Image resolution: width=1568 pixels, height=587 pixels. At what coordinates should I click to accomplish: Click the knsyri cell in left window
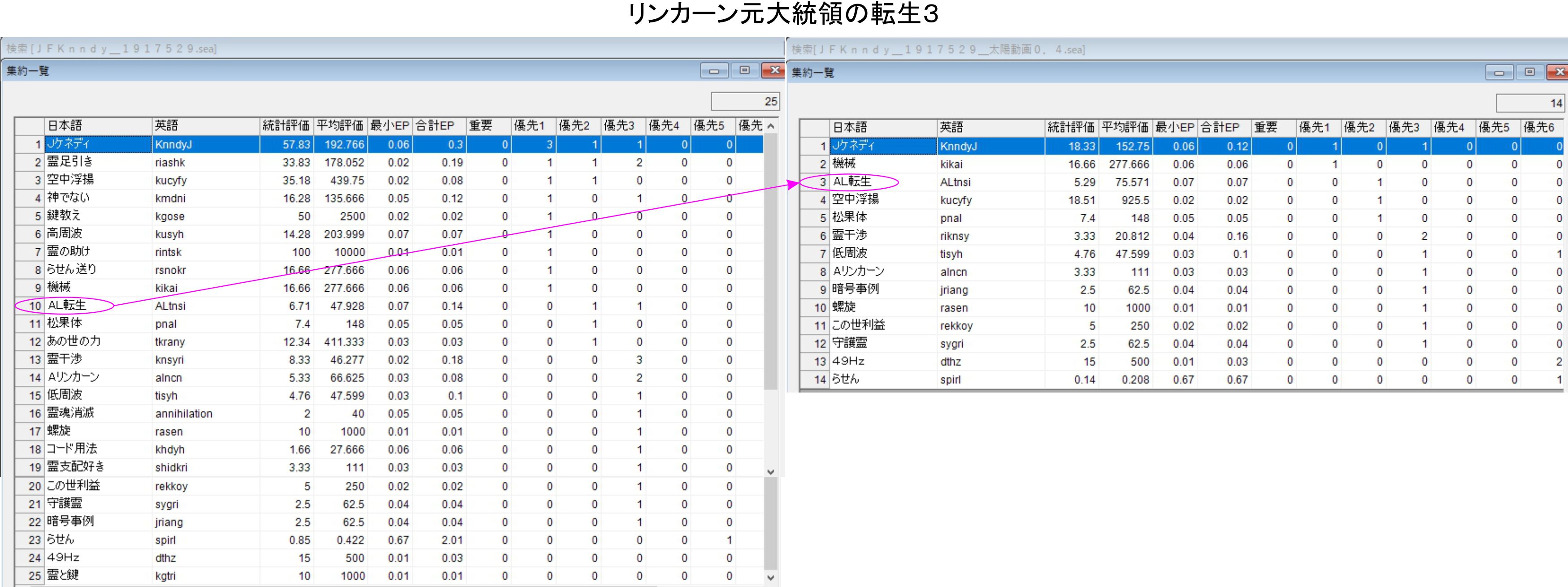(x=206, y=359)
